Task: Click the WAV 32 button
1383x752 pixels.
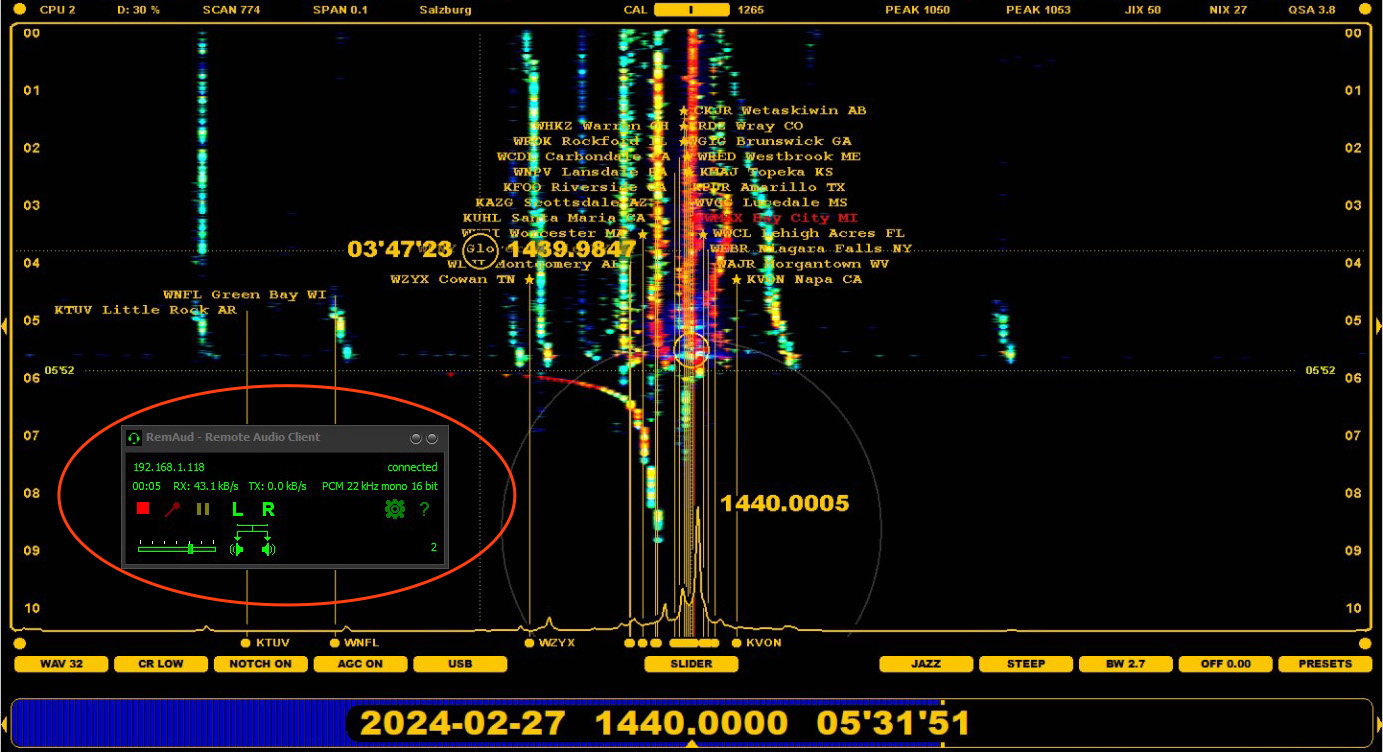Action: coord(60,664)
